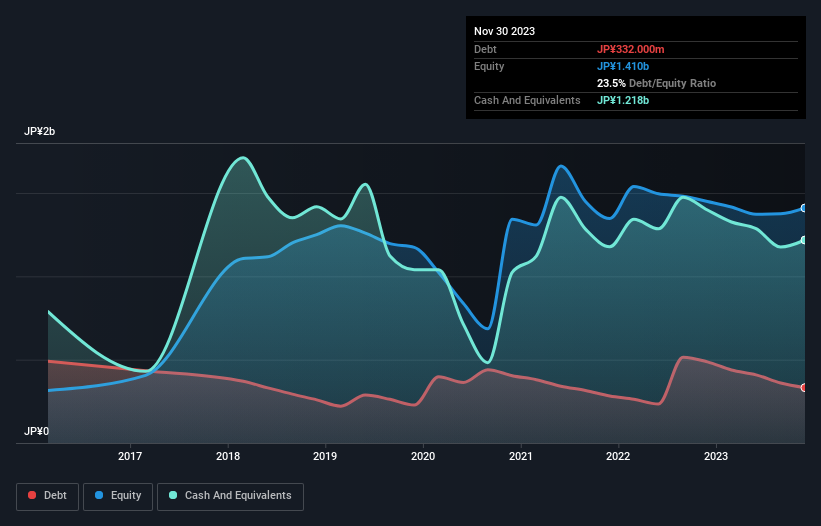Toggle the Equity series legend button

point(118,496)
